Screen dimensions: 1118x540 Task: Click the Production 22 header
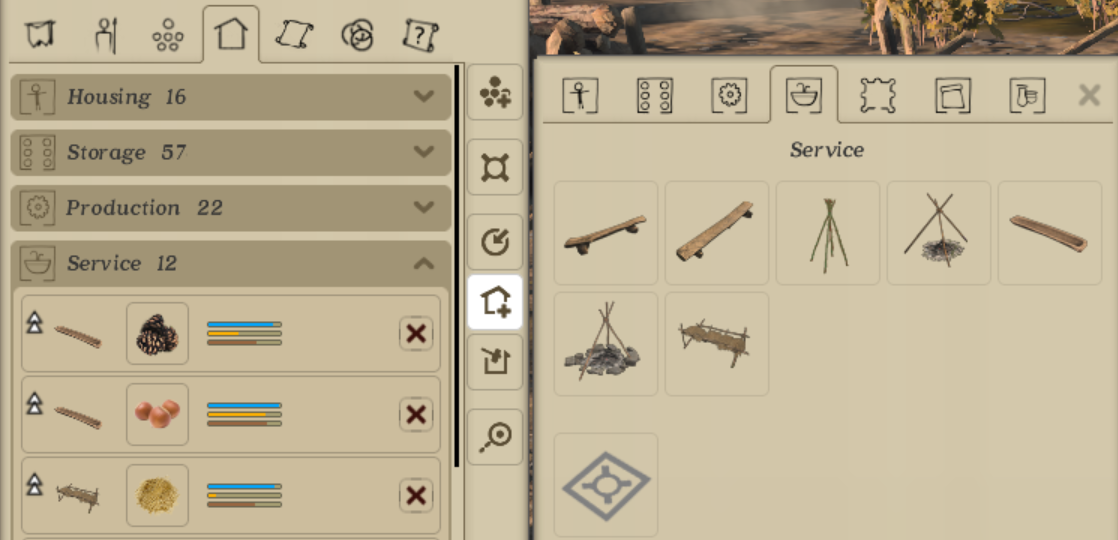tap(231, 208)
